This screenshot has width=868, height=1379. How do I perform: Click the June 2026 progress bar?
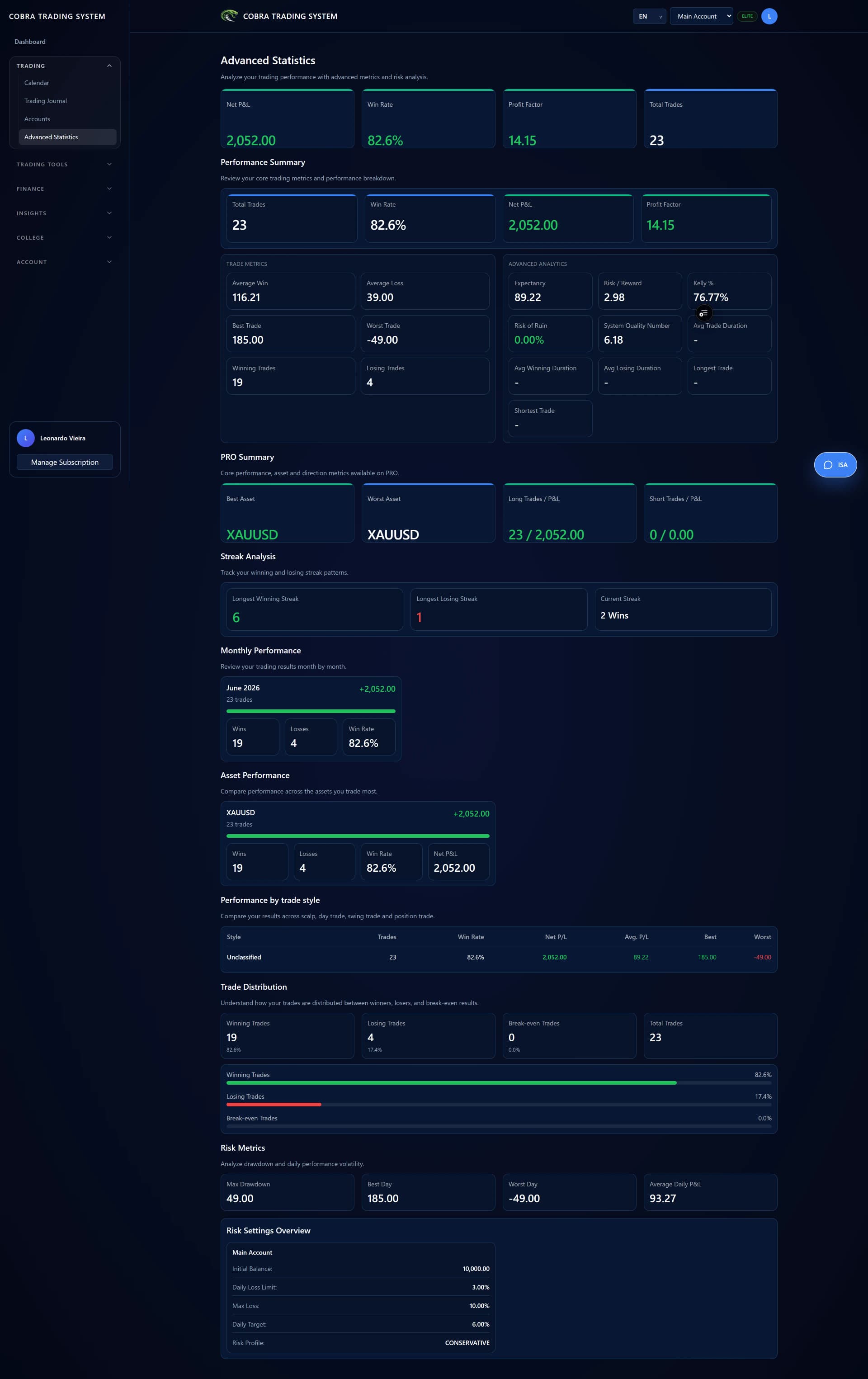pyautogui.click(x=311, y=711)
